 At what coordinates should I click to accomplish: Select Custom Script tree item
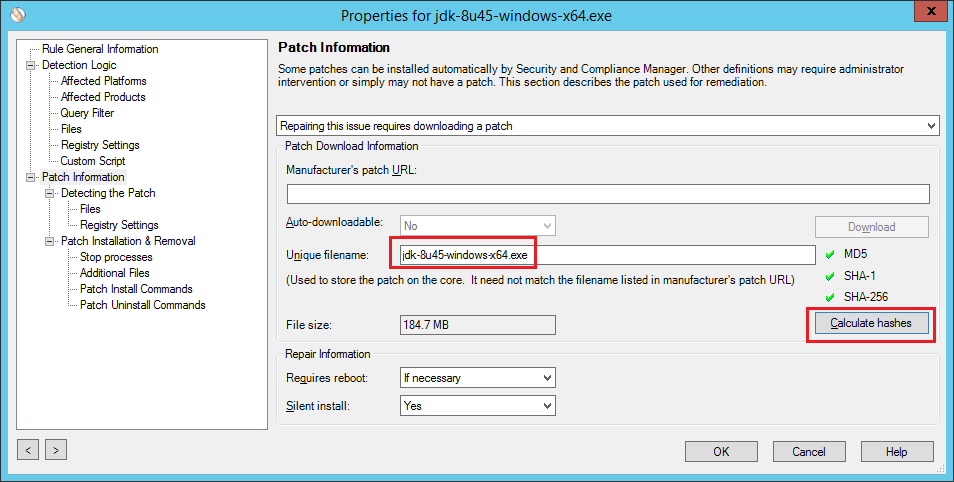click(92, 161)
